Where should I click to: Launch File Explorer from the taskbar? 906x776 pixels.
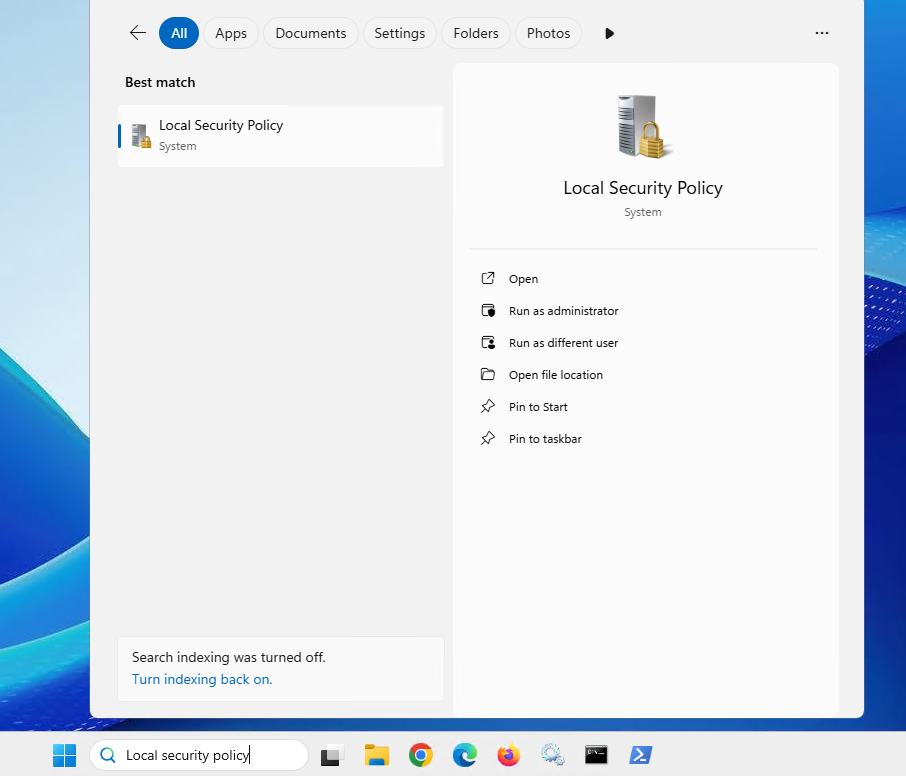(x=376, y=756)
